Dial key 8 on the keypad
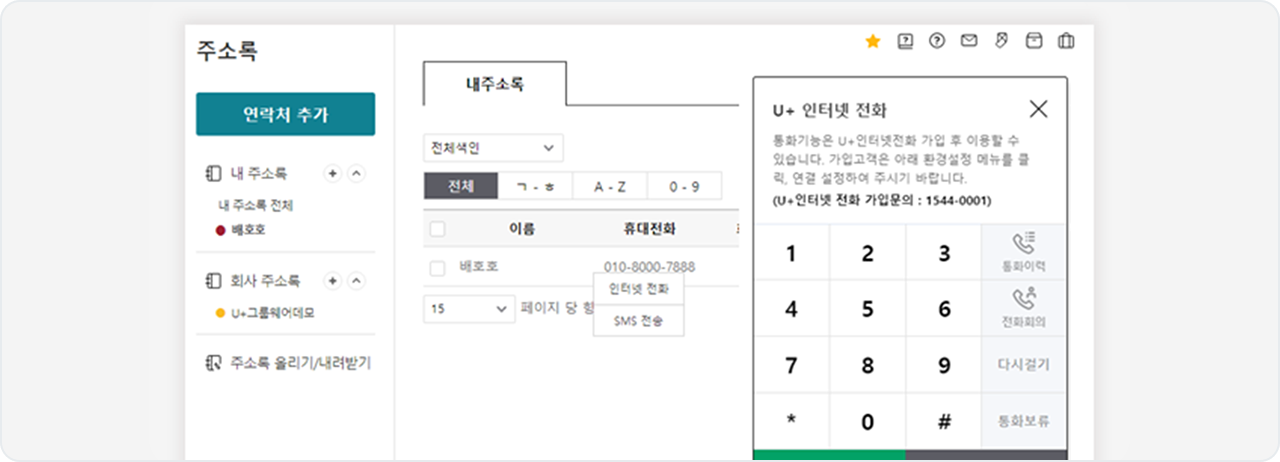Screen dimensions: 1280x462 [867, 365]
